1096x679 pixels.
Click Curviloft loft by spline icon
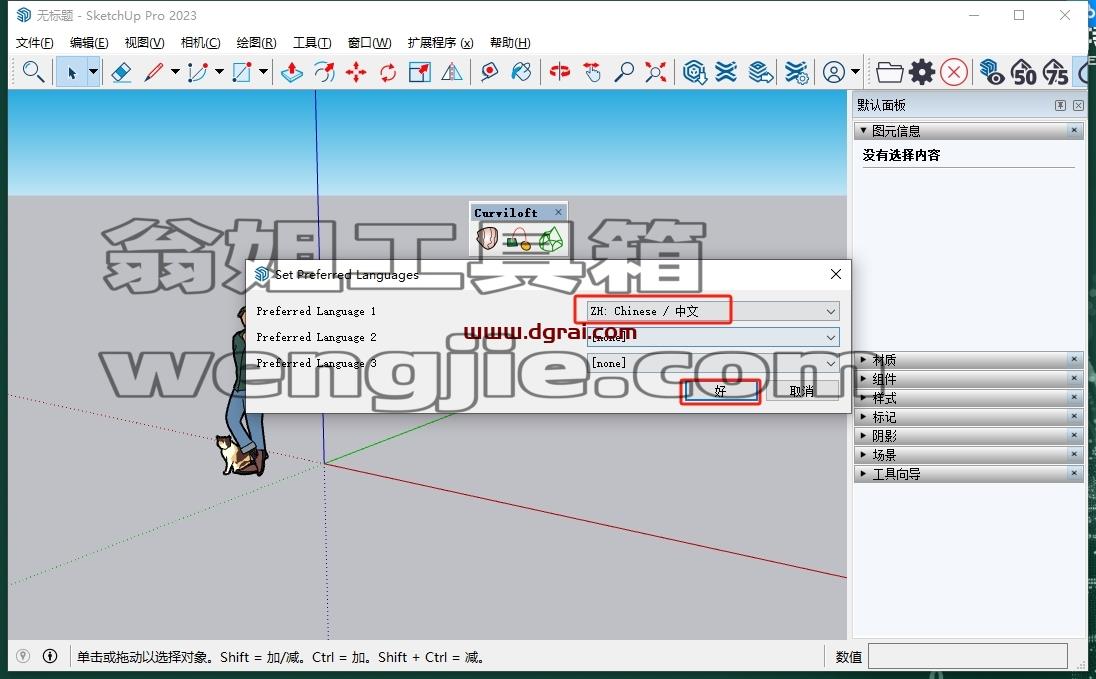point(487,239)
